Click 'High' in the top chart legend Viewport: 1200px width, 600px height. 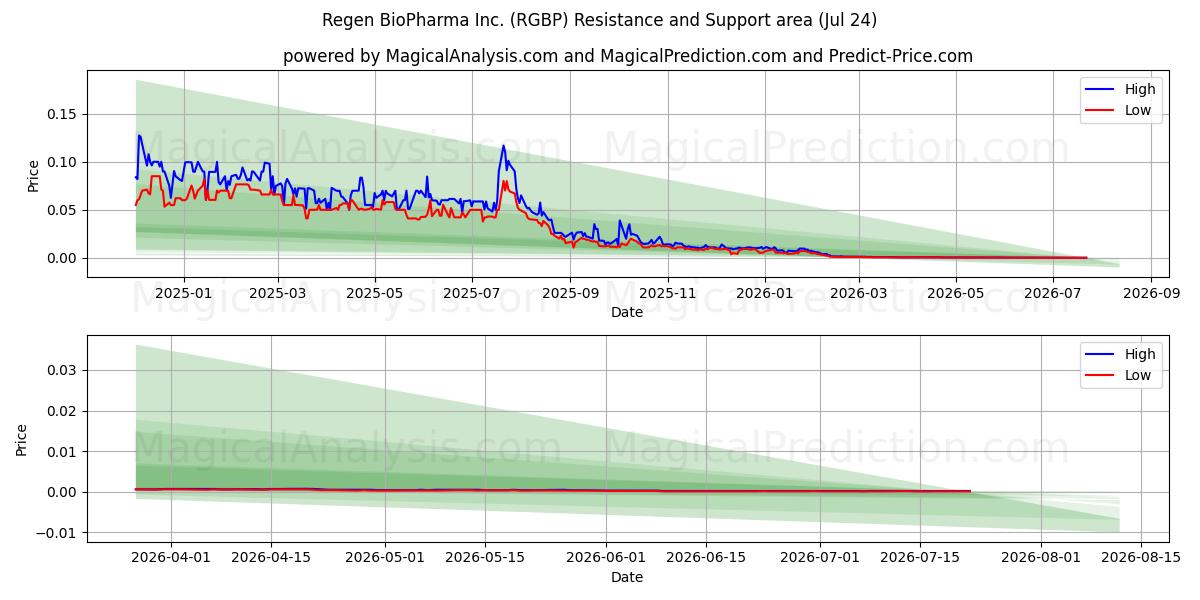[x=1139, y=89]
